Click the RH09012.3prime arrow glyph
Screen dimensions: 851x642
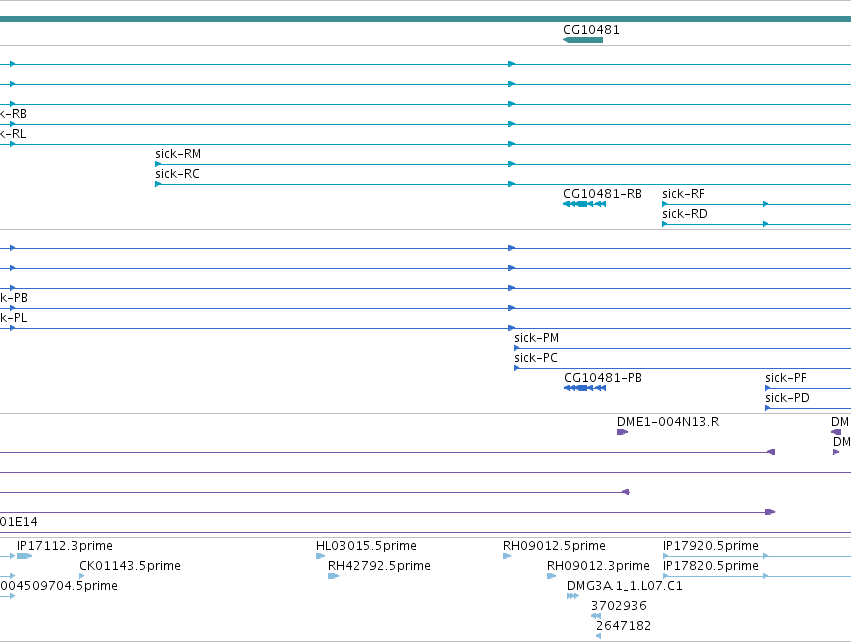(551, 576)
